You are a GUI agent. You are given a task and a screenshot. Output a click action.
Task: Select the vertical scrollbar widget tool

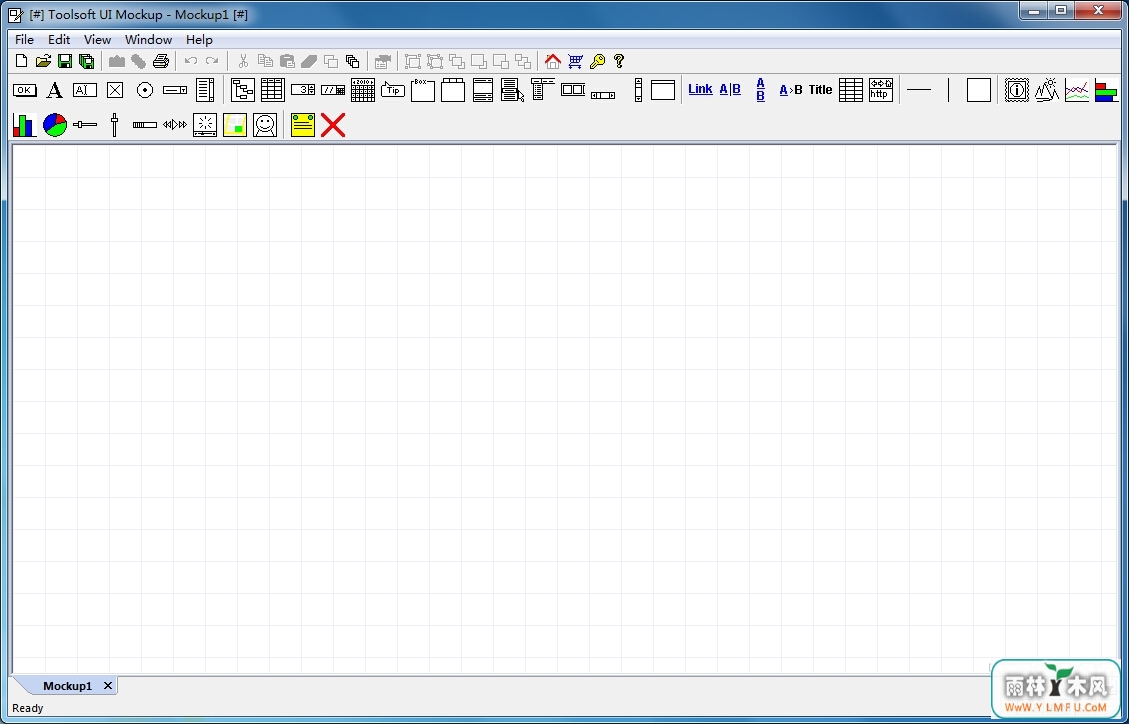tap(638, 90)
